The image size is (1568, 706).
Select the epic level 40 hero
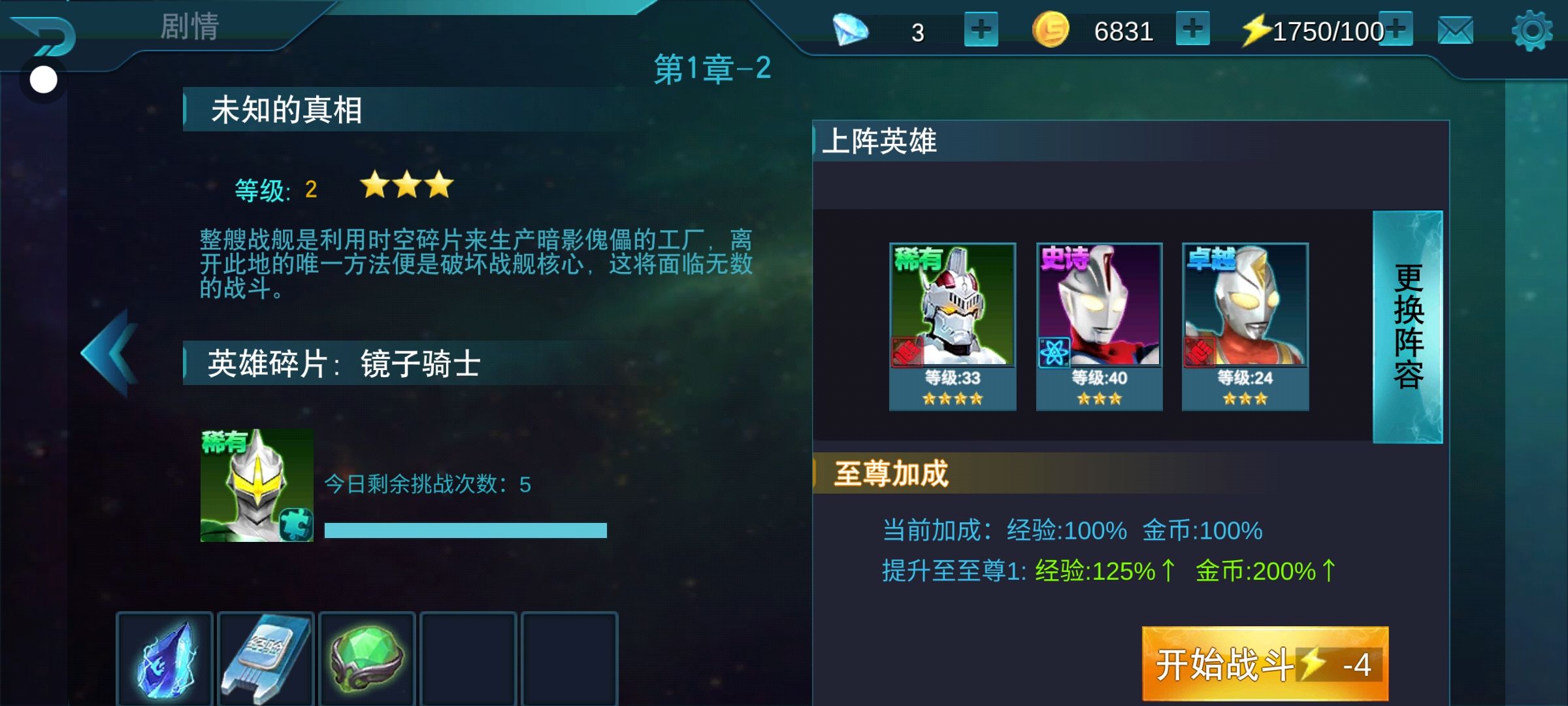point(1100,326)
